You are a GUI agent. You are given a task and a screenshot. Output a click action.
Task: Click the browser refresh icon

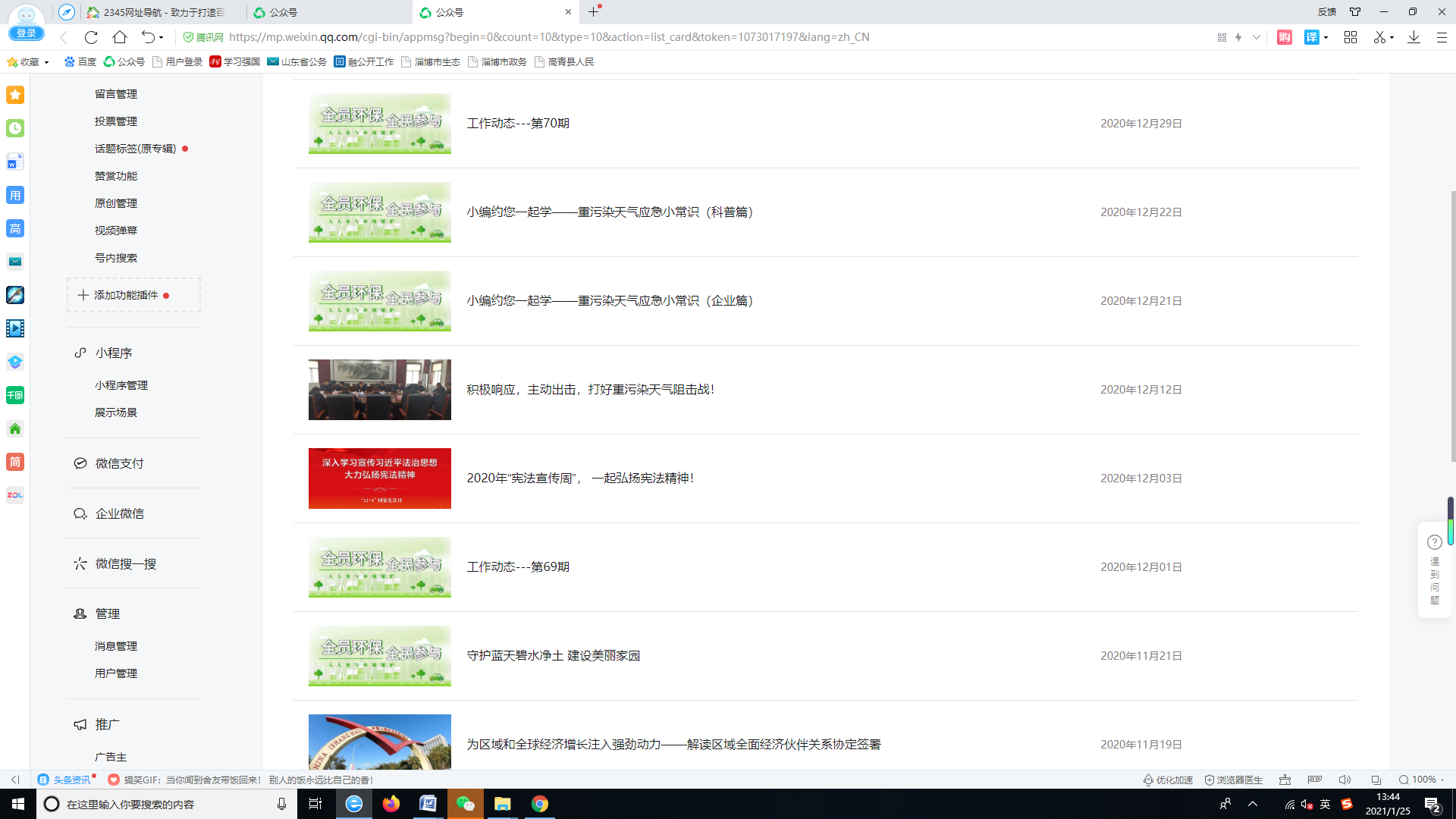pyautogui.click(x=91, y=37)
